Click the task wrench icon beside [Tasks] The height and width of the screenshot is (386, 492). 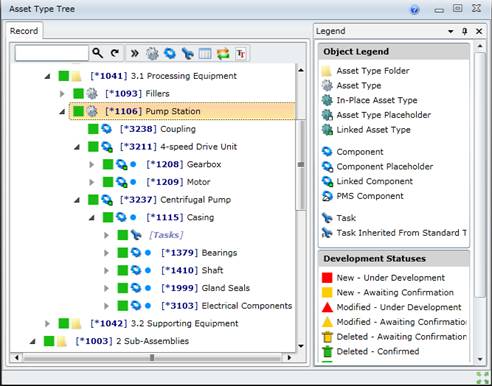coord(136,235)
